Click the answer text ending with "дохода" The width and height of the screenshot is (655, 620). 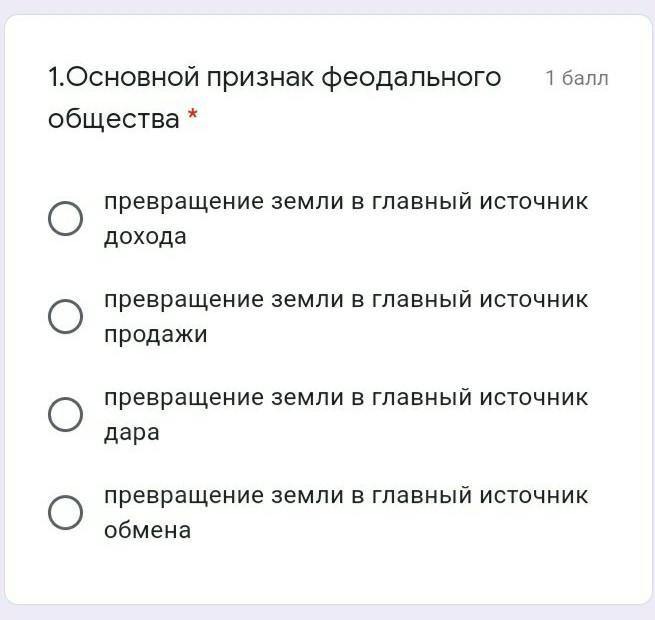[346, 219]
